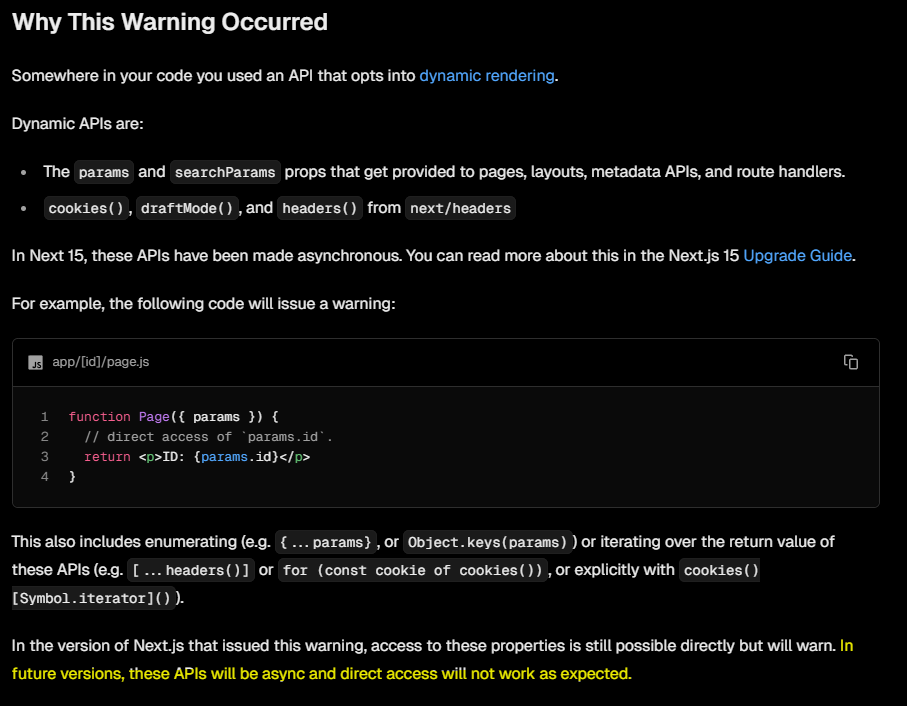Screen dimensions: 907x706
Task: Click the sentence 'For example, the following code will issue a warning:'
Action: point(204,304)
